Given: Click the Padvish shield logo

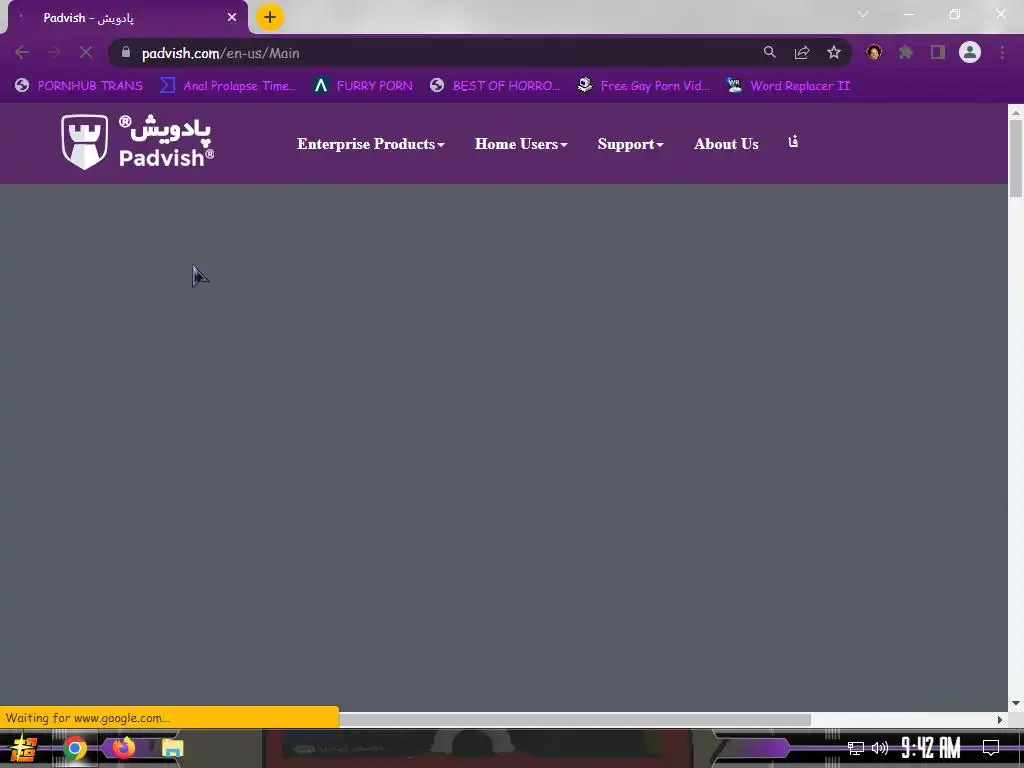Looking at the screenshot, I should [84, 142].
